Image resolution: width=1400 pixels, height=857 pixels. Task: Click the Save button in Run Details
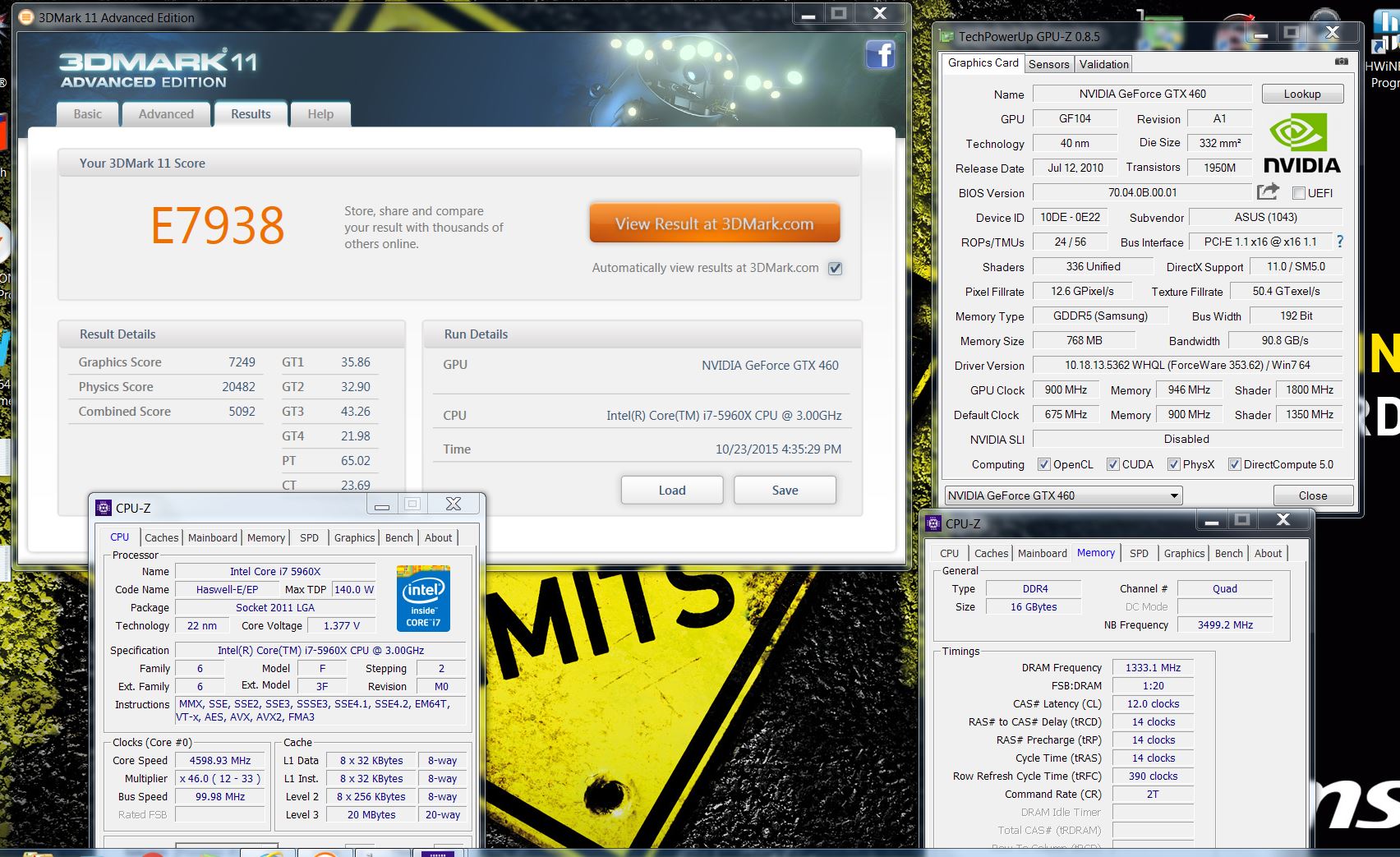click(x=785, y=490)
